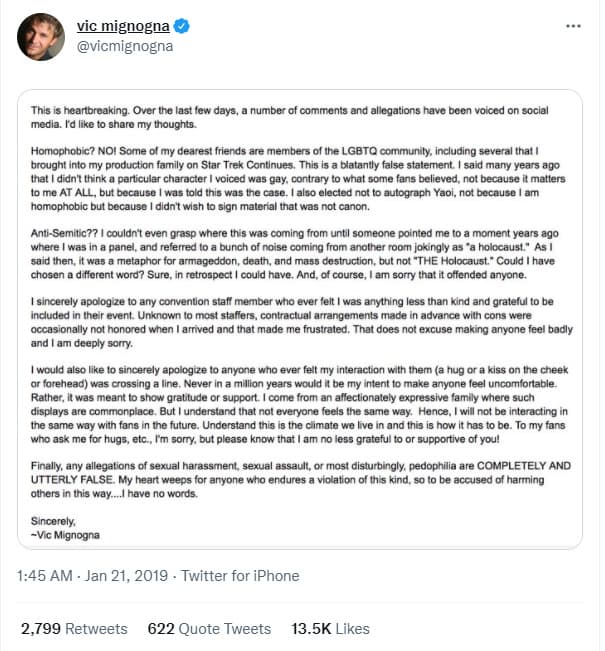
Task: View the 2,799 Retweets list
Action: pyautogui.click(x=74, y=629)
